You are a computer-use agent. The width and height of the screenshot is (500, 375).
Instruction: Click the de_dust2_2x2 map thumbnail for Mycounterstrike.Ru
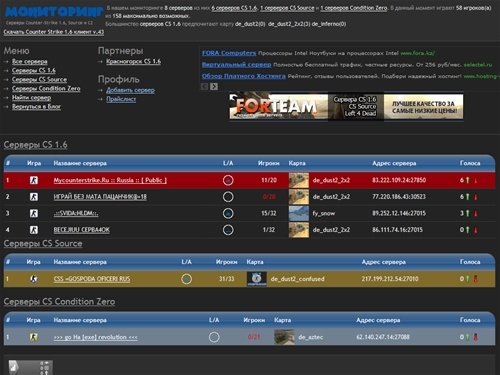[x=299, y=180]
